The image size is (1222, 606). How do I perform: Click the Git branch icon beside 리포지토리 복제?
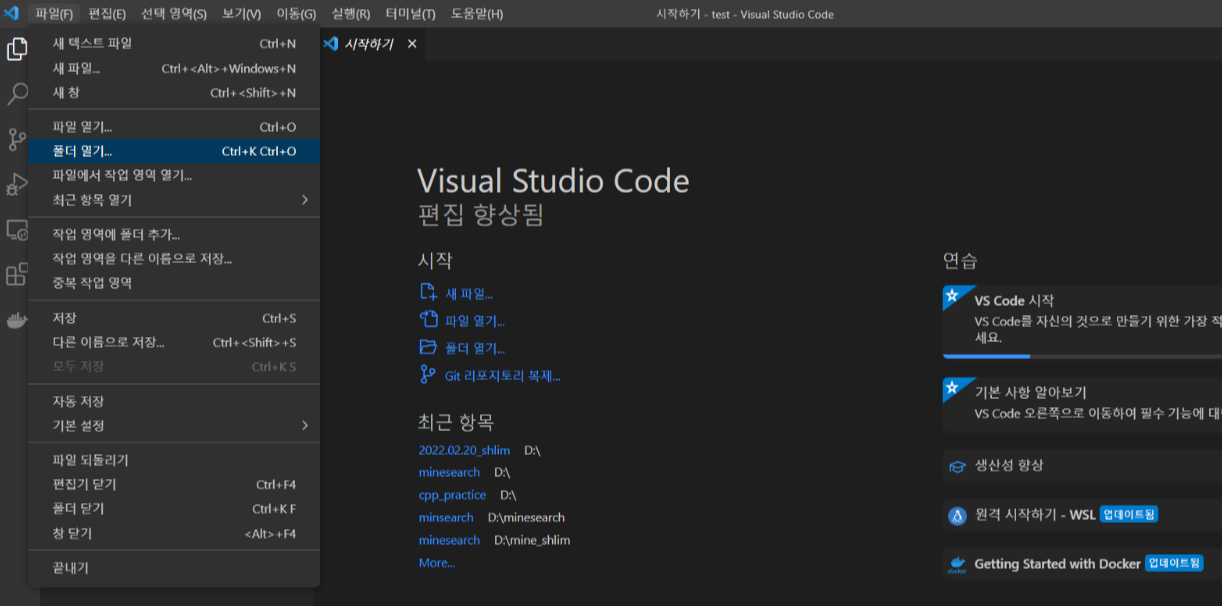(428, 375)
